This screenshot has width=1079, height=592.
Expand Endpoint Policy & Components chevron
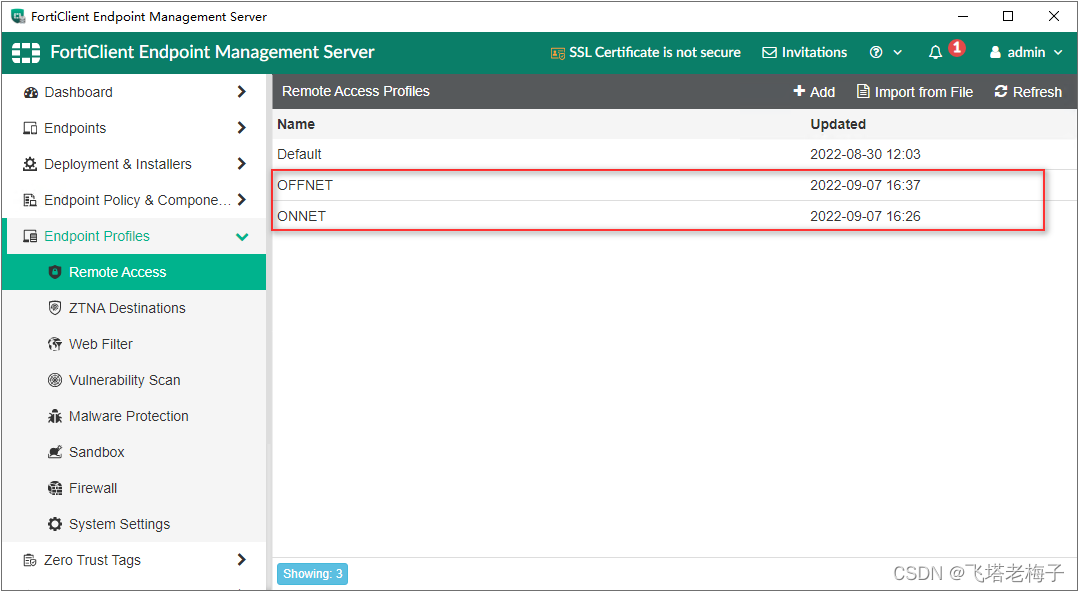coord(242,200)
